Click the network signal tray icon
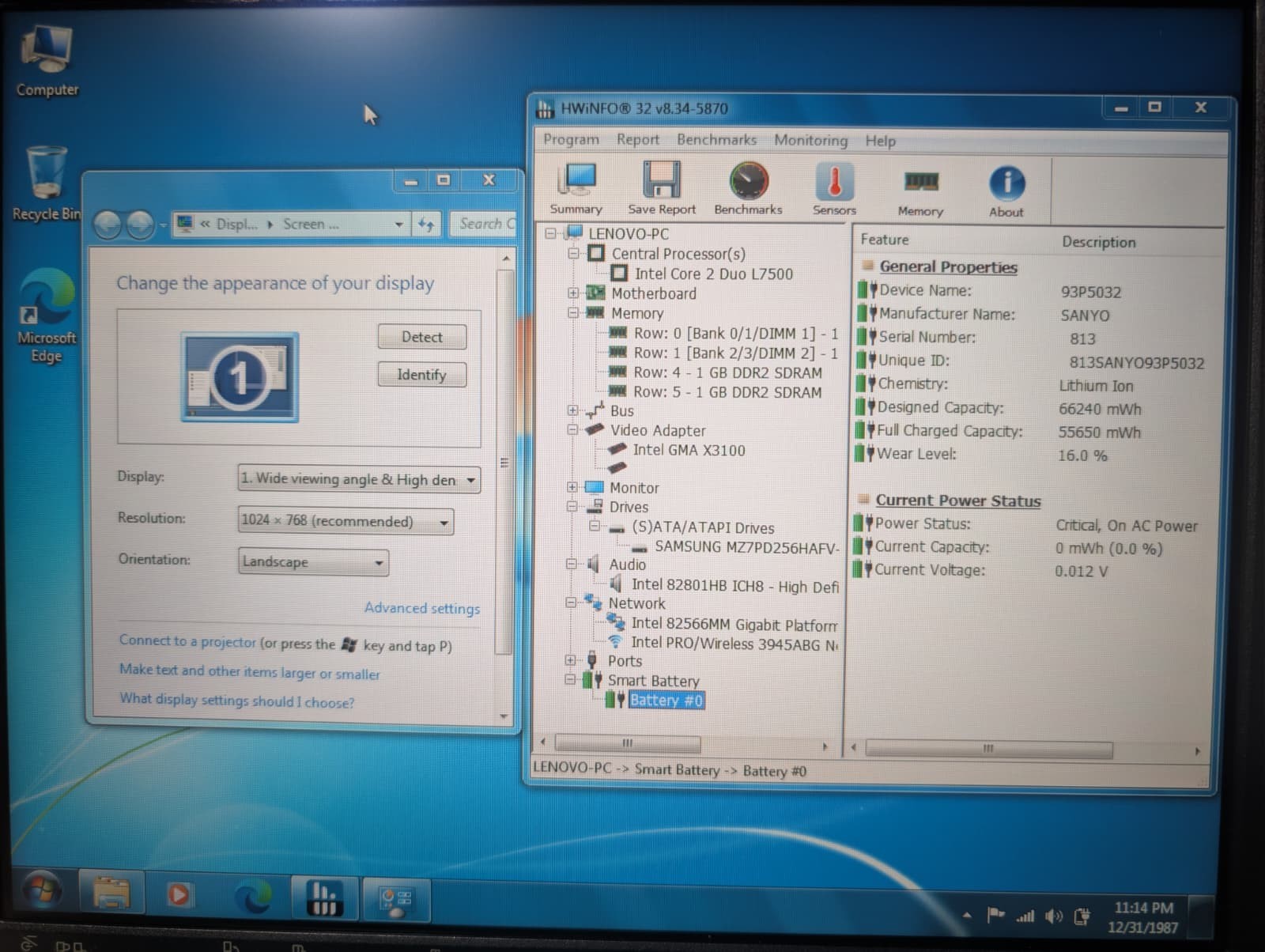This screenshot has width=1265, height=952. coord(1025,916)
